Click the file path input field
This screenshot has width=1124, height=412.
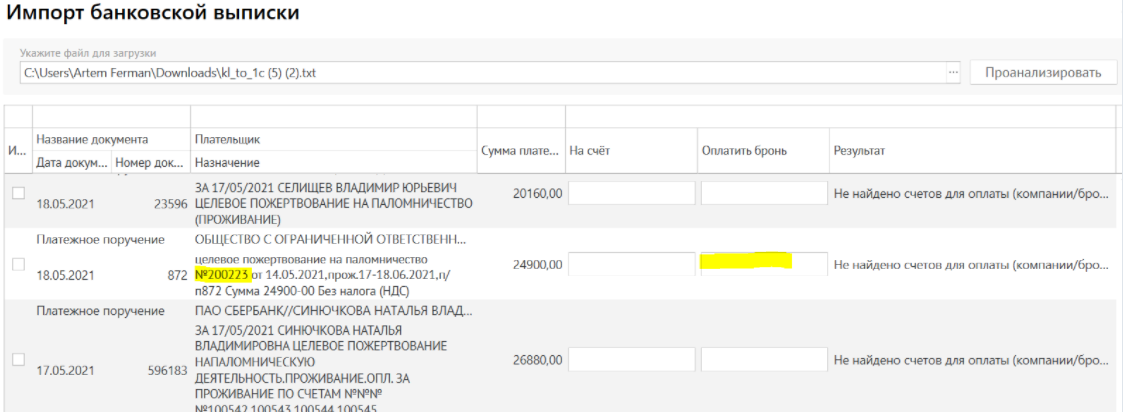480,73
